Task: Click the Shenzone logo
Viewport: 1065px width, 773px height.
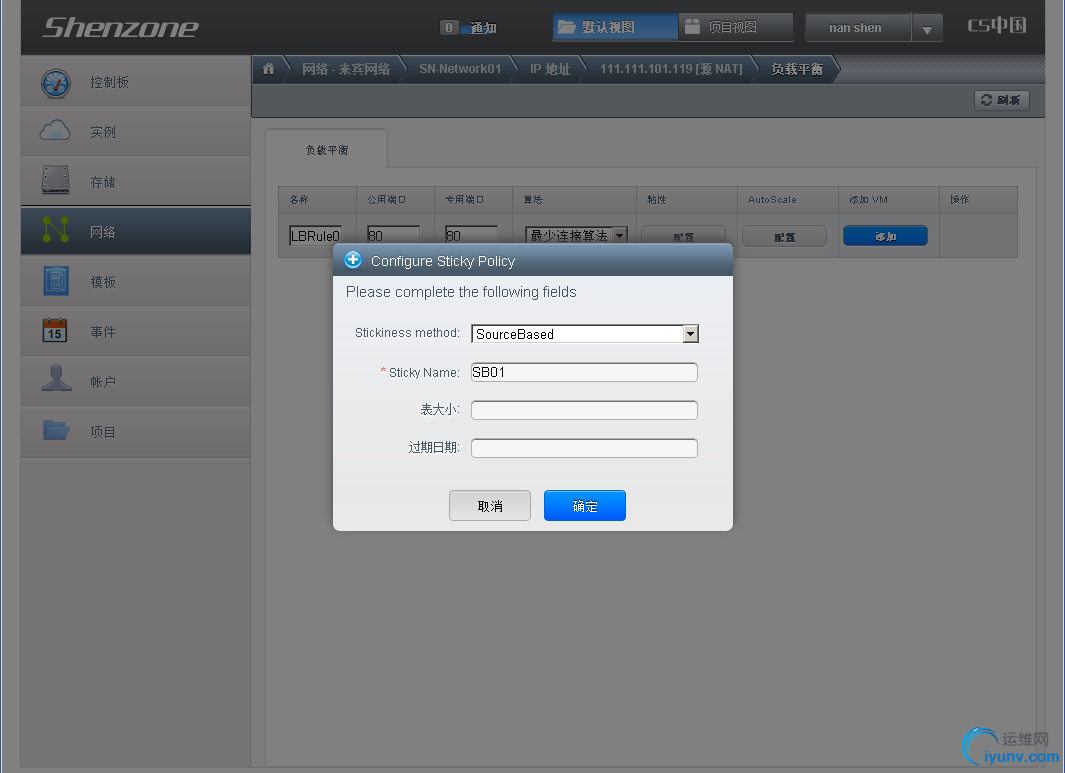Action: click(120, 27)
